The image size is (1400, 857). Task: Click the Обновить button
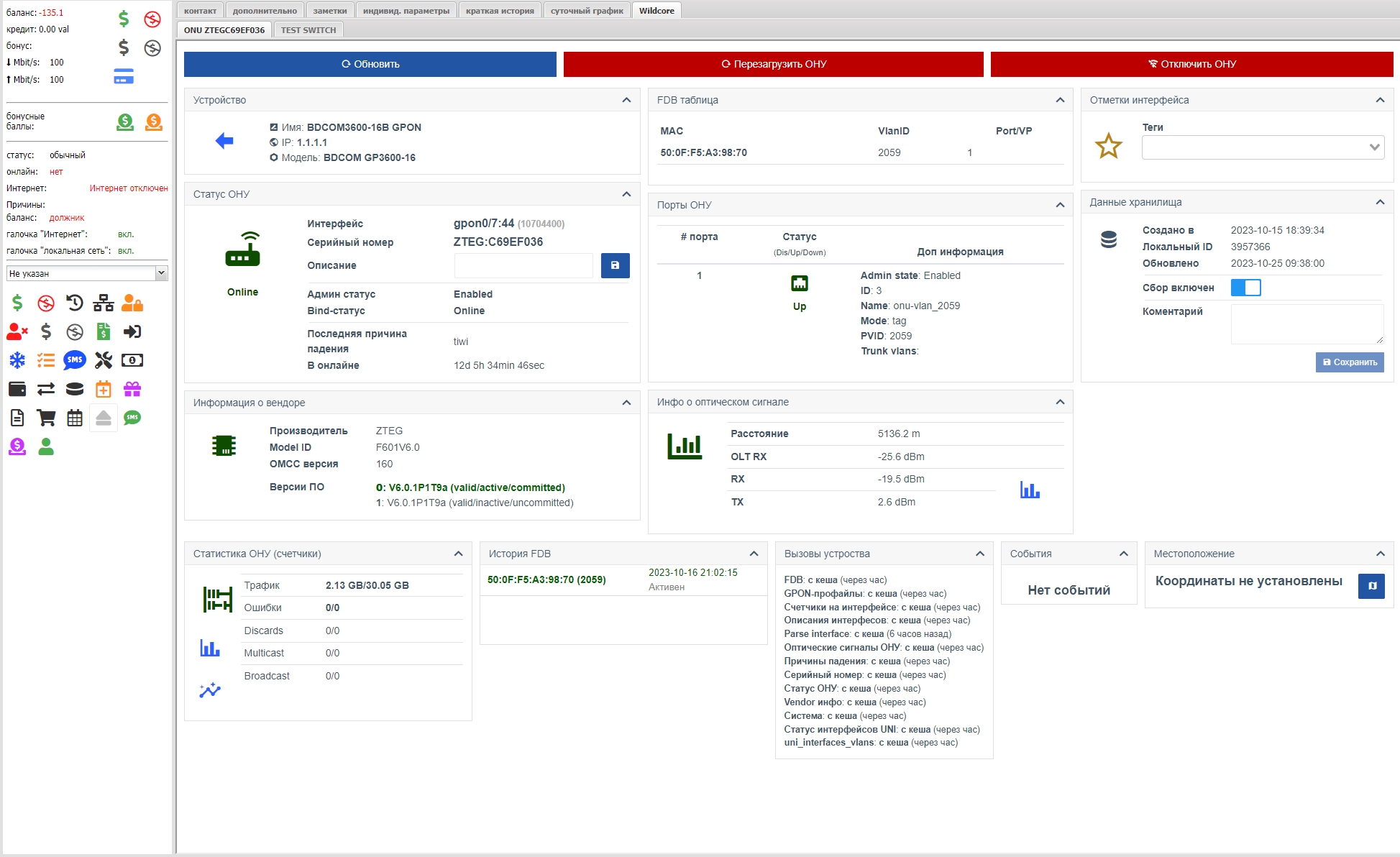[x=370, y=64]
